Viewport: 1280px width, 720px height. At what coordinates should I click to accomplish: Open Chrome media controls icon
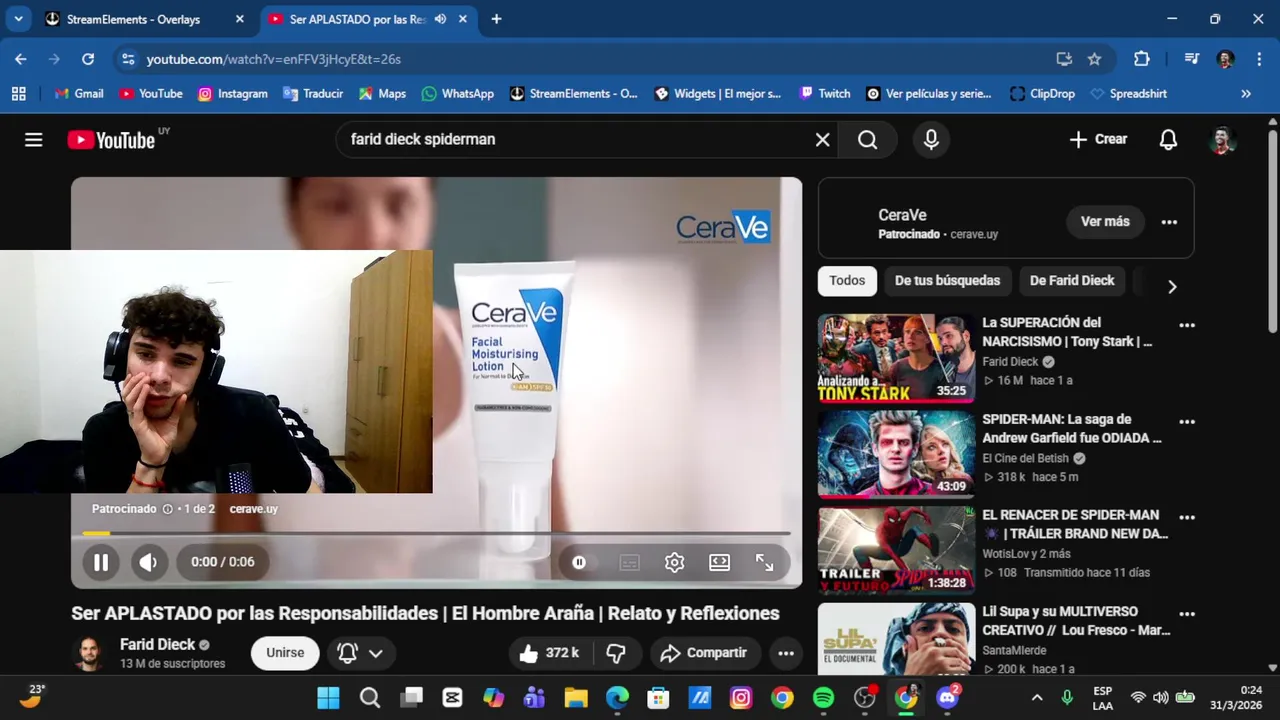pyautogui.click(x=1191, y=59)
